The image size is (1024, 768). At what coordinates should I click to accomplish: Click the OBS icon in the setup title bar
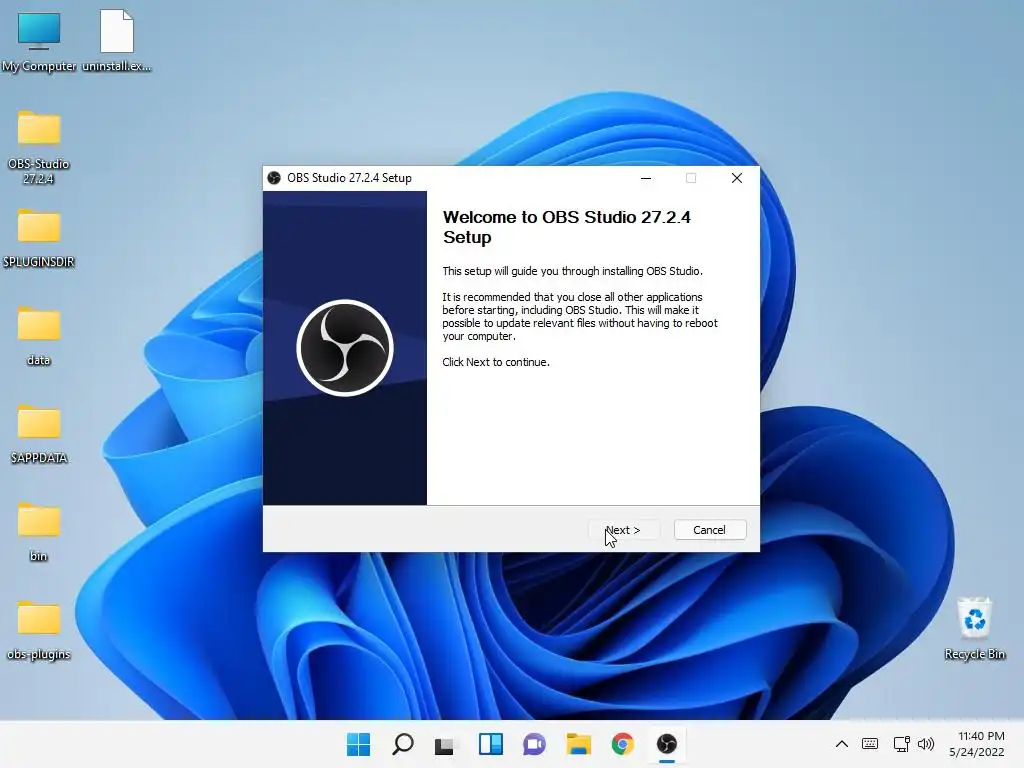274,178
